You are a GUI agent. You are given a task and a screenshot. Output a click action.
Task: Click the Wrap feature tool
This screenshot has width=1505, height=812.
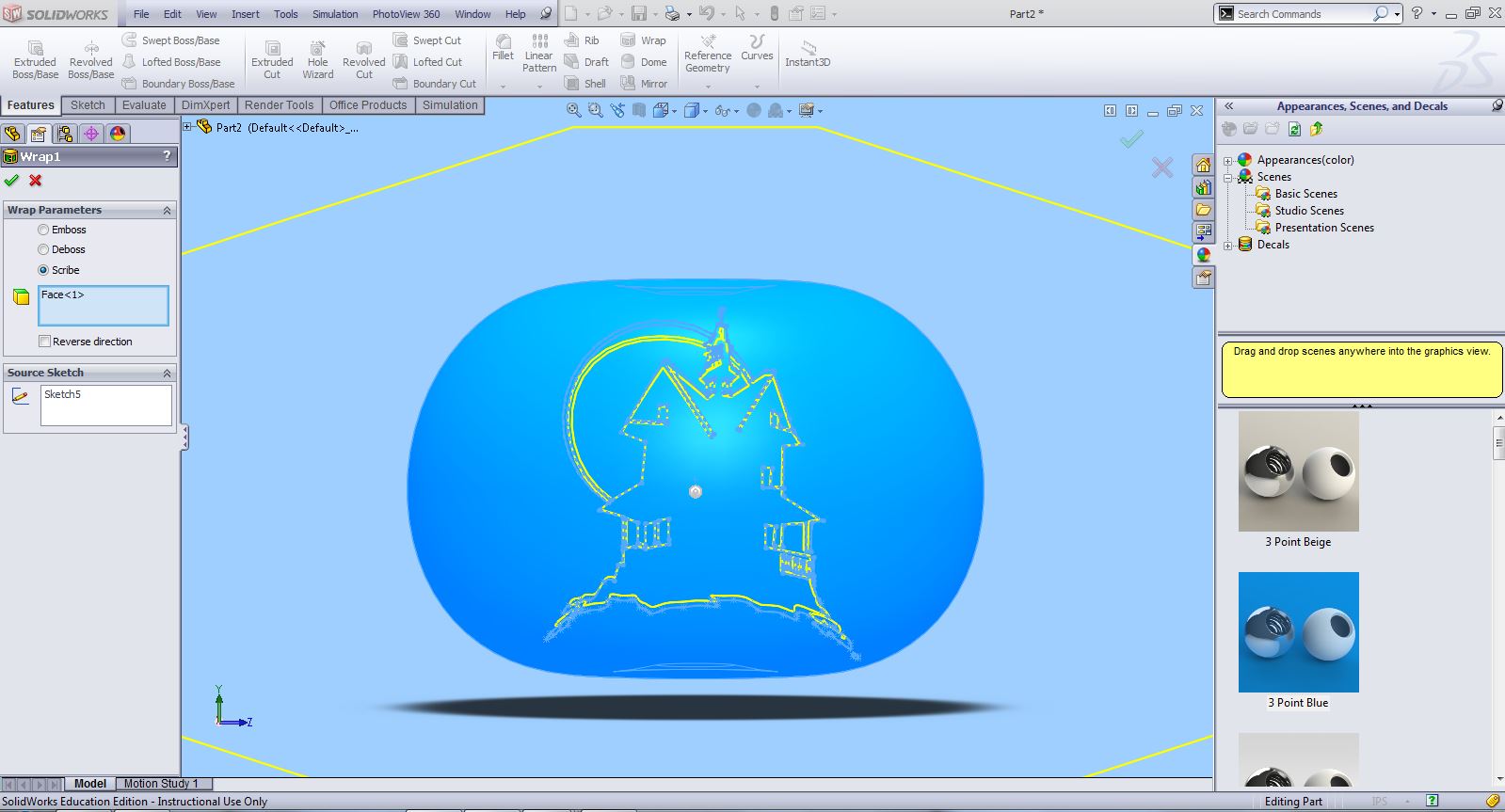(644, 40)
